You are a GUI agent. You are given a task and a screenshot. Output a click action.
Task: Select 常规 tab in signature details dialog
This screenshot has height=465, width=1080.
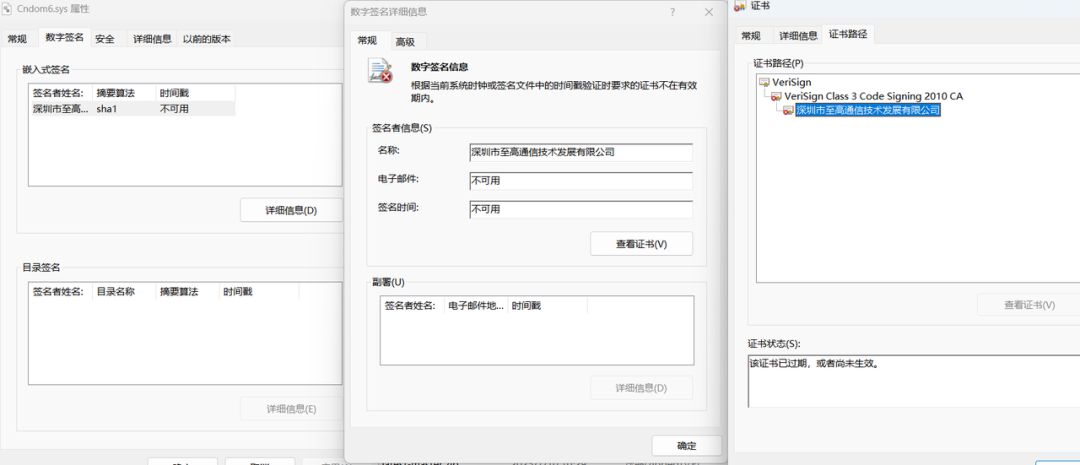367,41
